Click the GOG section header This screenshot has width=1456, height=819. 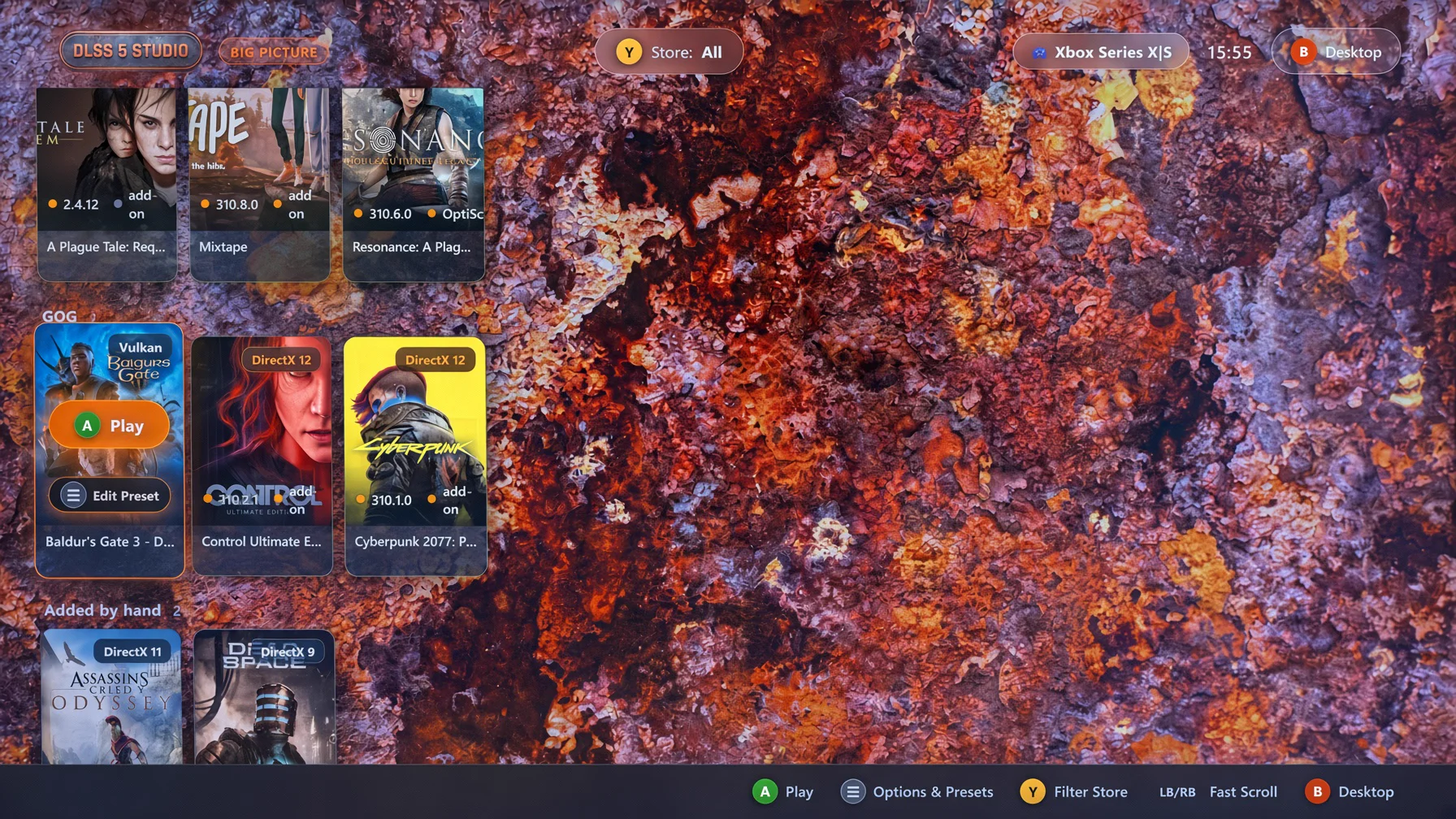[x=59, y=316]
